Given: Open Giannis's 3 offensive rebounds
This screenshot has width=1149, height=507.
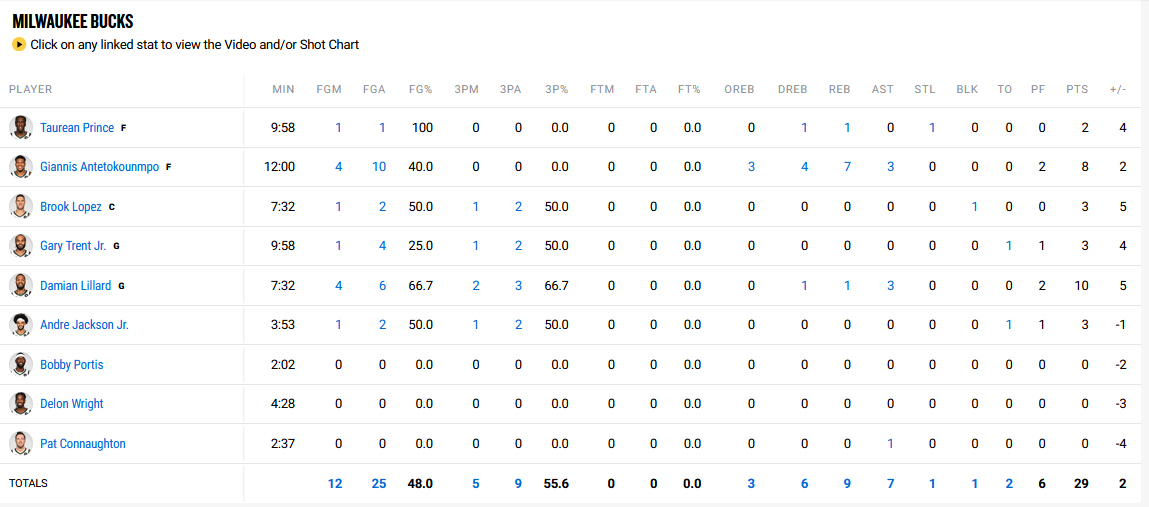Looking at the screenshot, I should pyautogui.click(x=751, y=167).
